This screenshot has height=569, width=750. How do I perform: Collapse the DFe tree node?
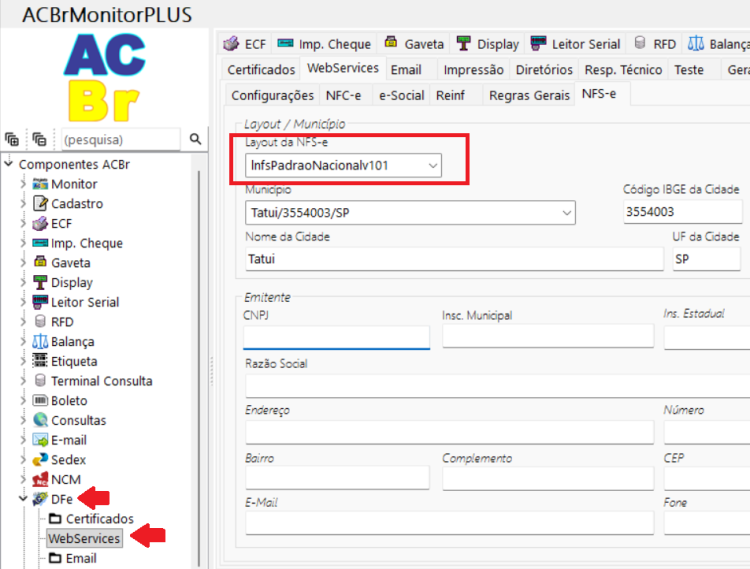click(23, 498)
